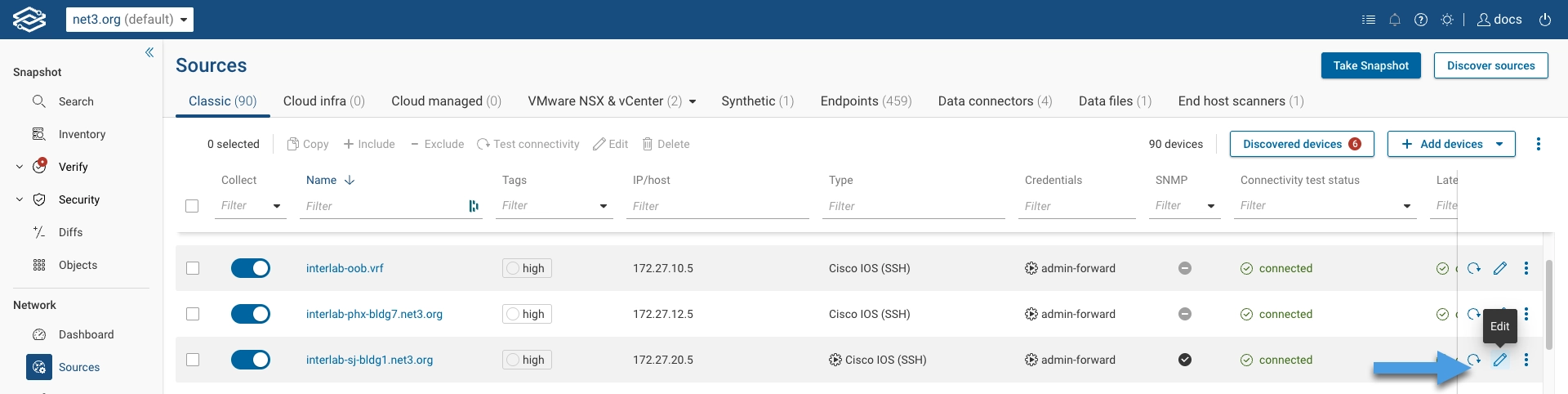Click the help question mark icon
The image size is (1568, 394).
[1421, 20]
